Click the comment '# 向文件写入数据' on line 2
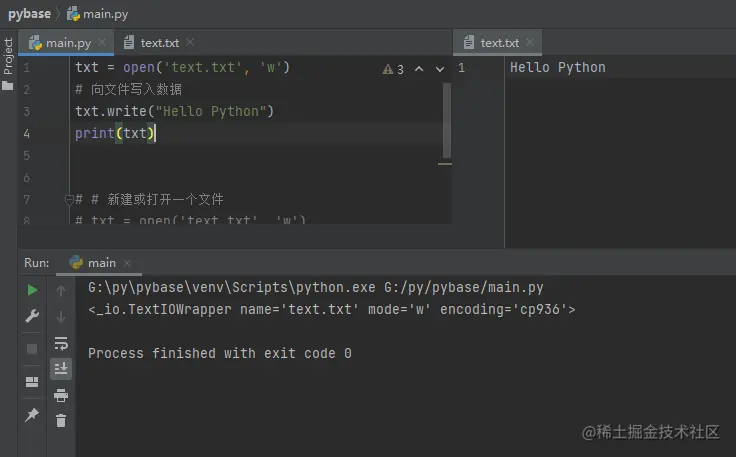 129,90
